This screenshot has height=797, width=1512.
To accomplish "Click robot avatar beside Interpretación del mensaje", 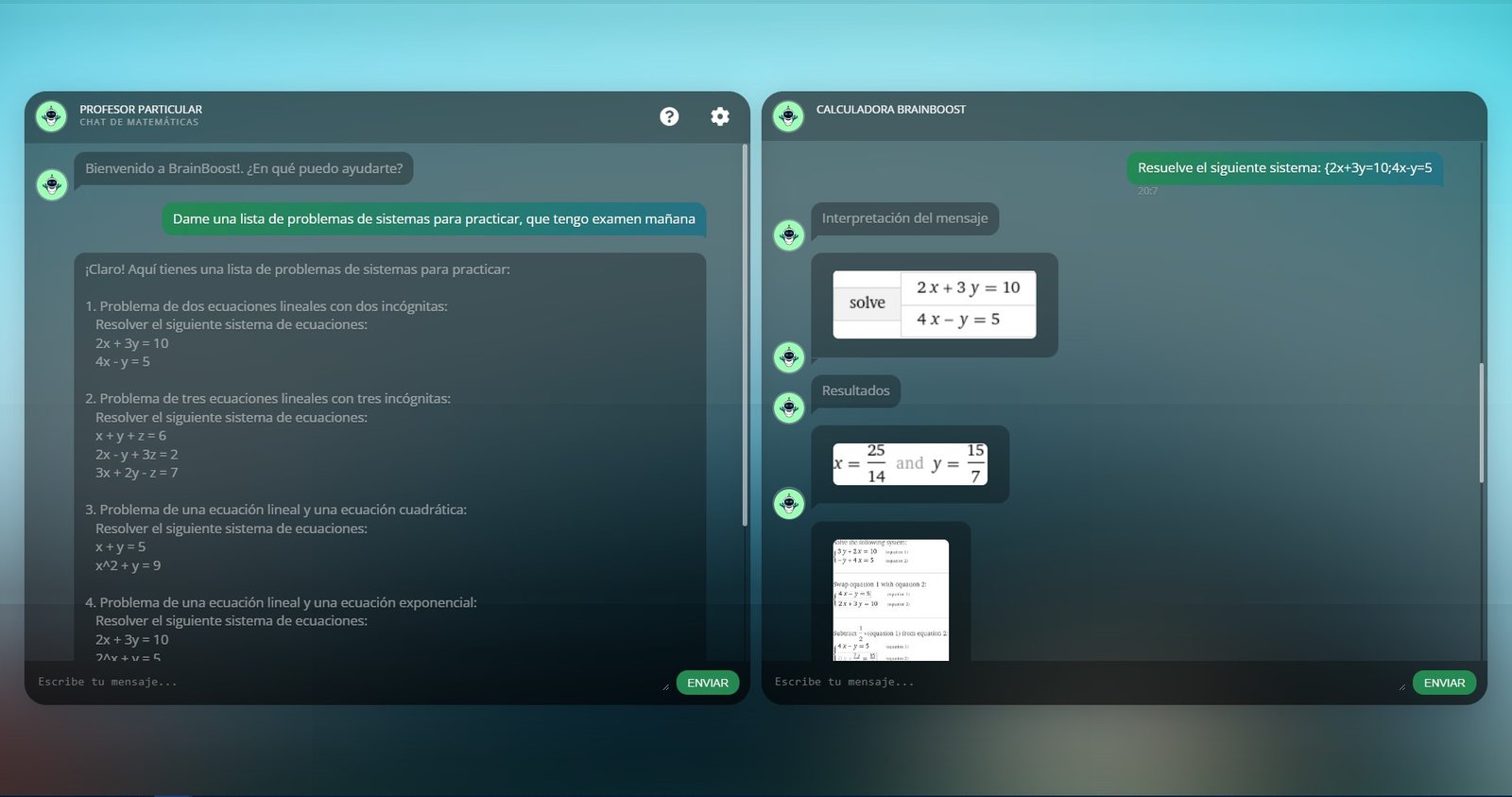I will click(x=789, y=234).
